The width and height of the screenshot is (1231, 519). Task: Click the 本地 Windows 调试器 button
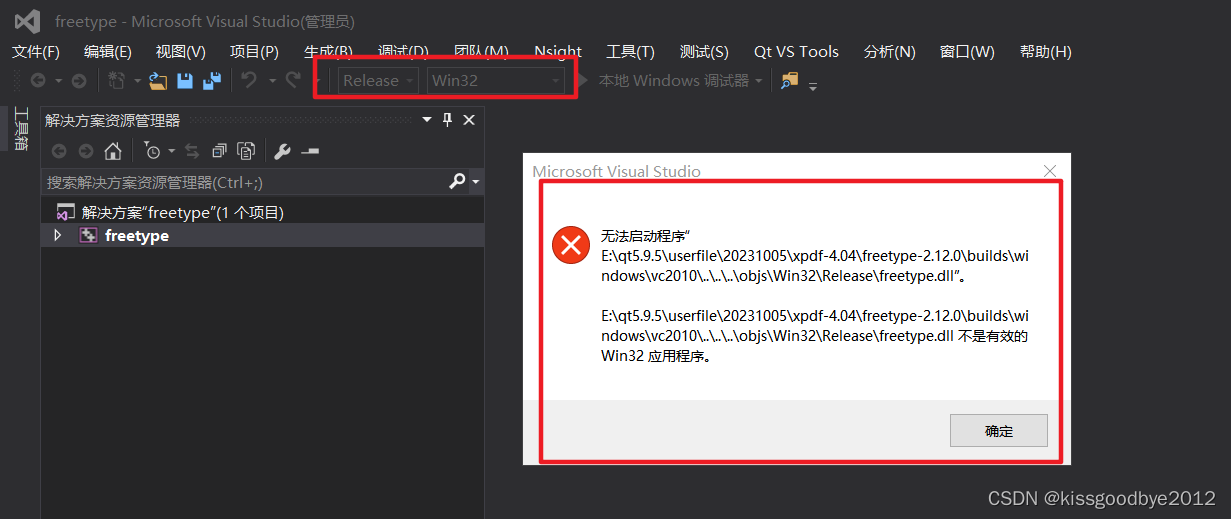(674, 81)
